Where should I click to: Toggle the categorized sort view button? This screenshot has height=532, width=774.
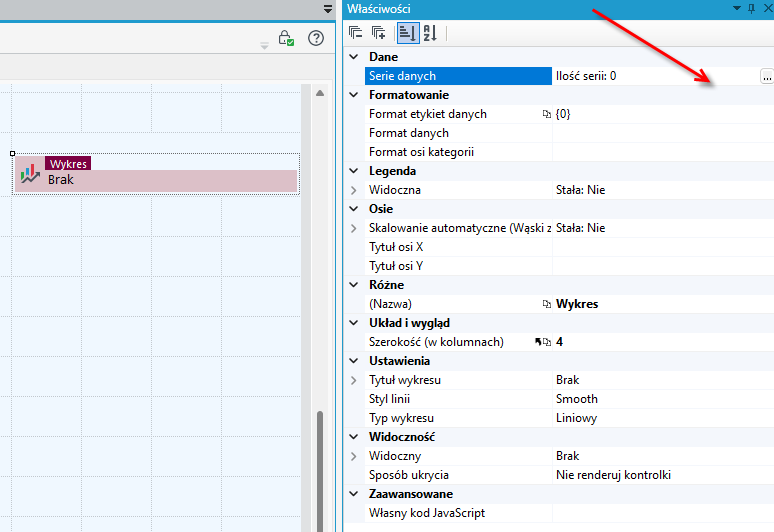point(408,33)
